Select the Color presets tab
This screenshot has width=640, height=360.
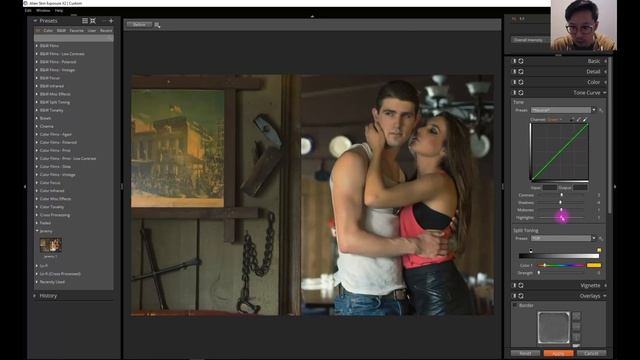[48, 31]
